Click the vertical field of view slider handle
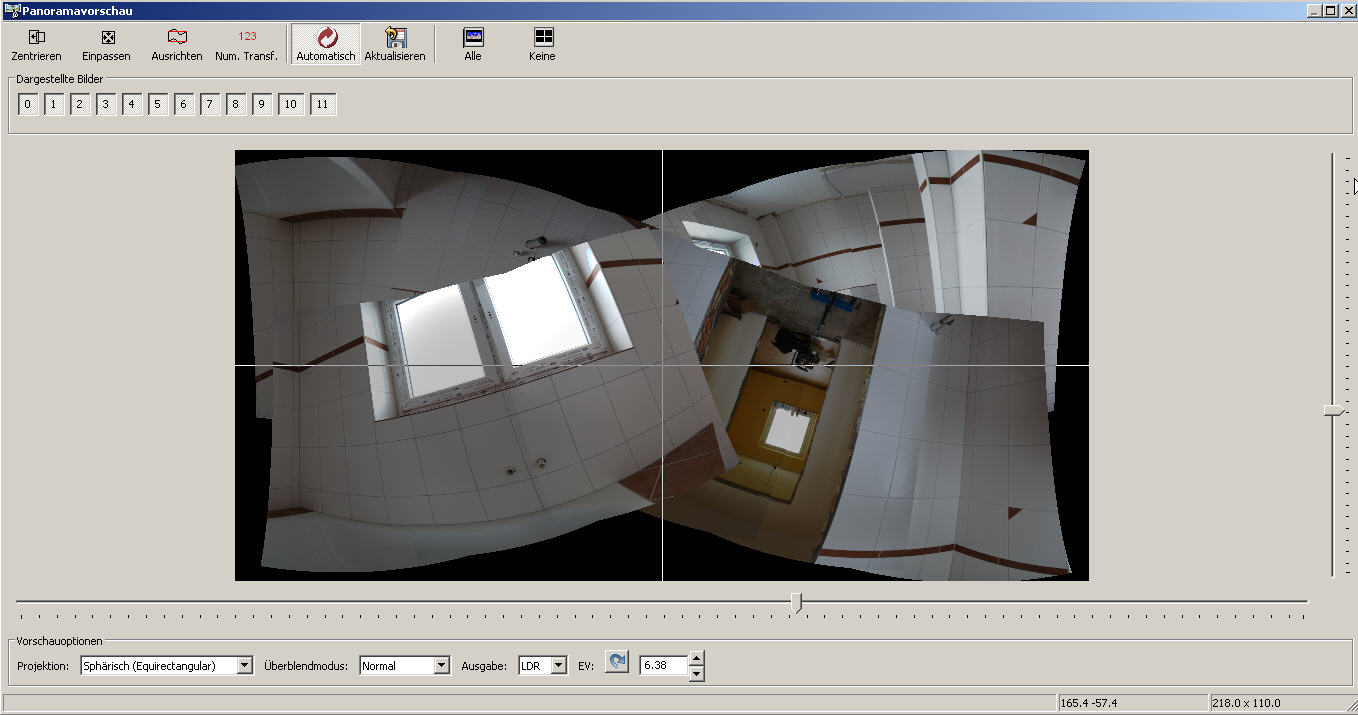Viewport: 1358px width, 715px height. click(1333, 410)
